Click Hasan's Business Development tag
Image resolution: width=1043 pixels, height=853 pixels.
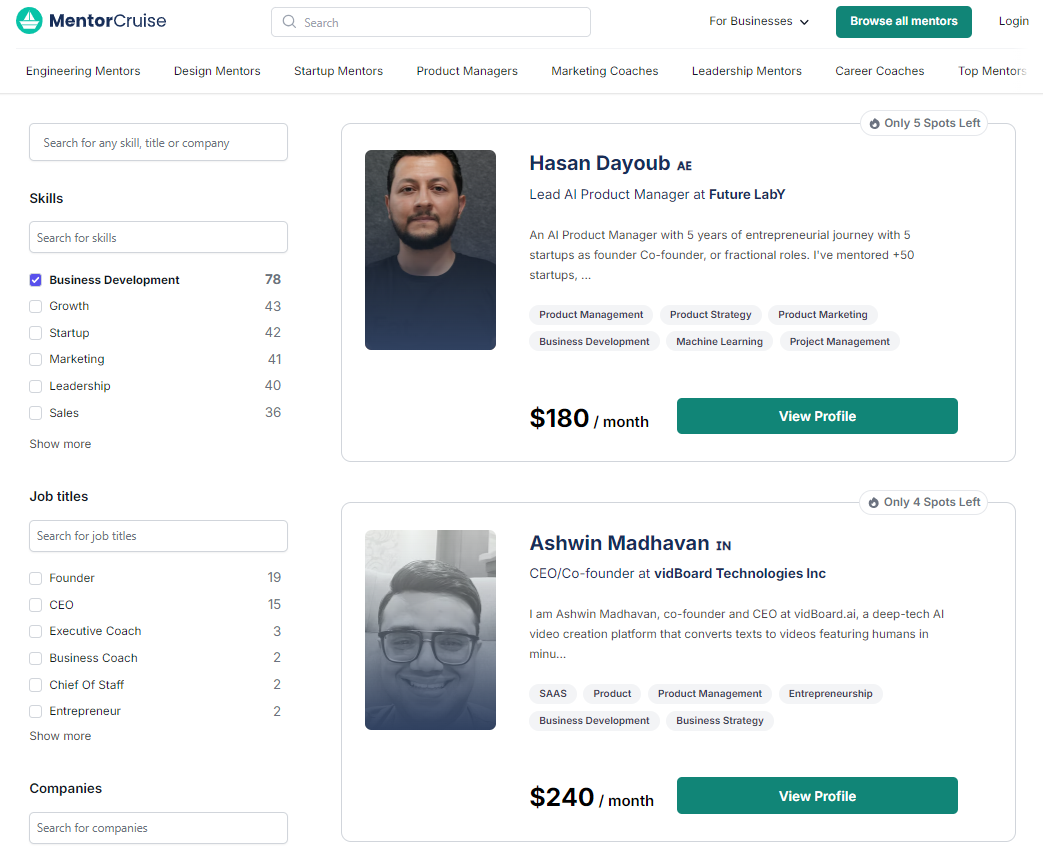(x=594, y=341)
